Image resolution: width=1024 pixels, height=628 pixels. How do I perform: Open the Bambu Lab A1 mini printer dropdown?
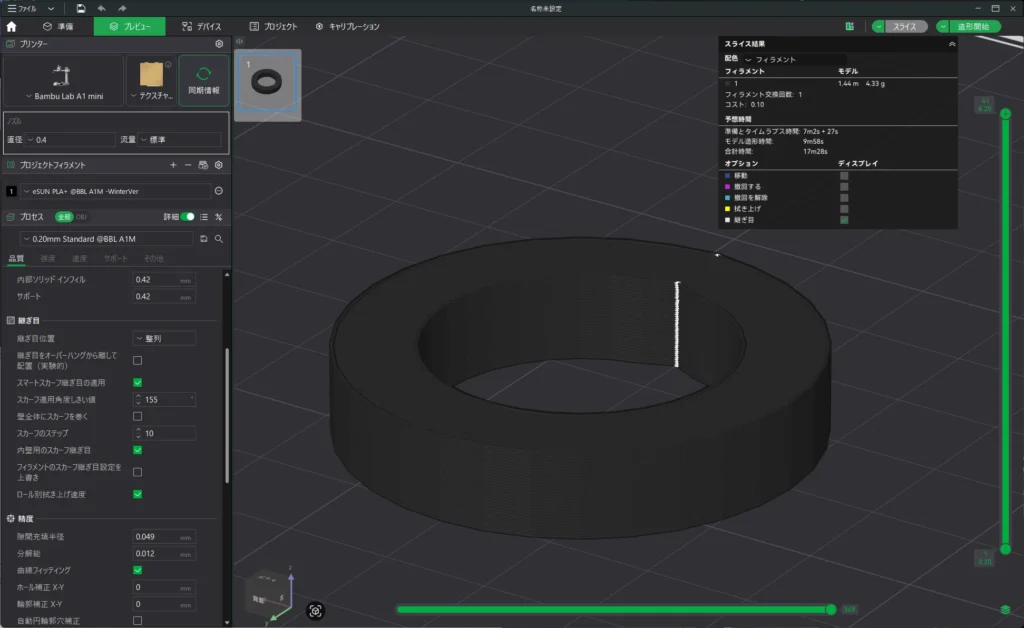[64, 80]
